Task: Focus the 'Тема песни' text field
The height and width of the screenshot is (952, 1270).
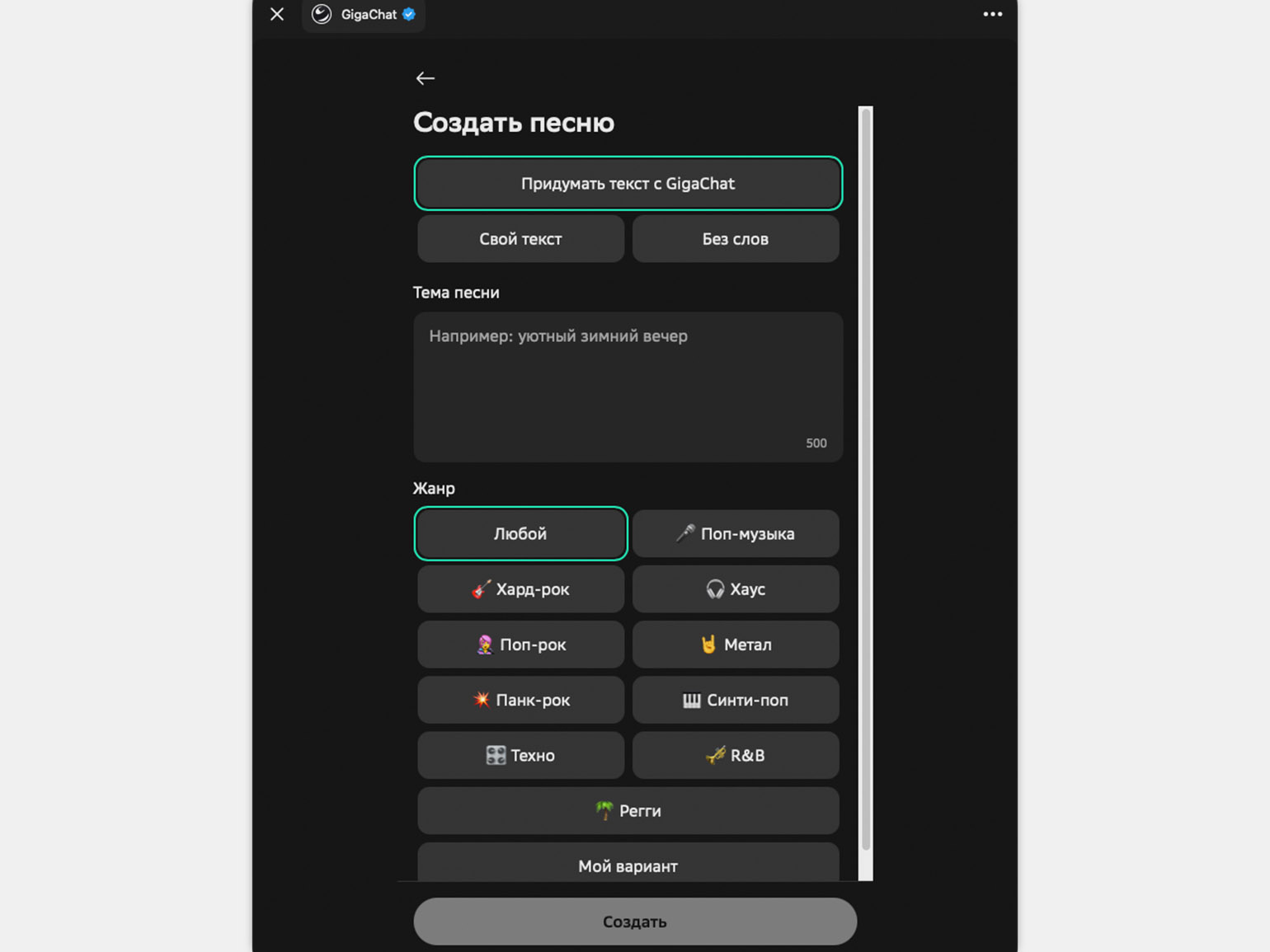Action: pyautogui.click(x=628, y=386)
